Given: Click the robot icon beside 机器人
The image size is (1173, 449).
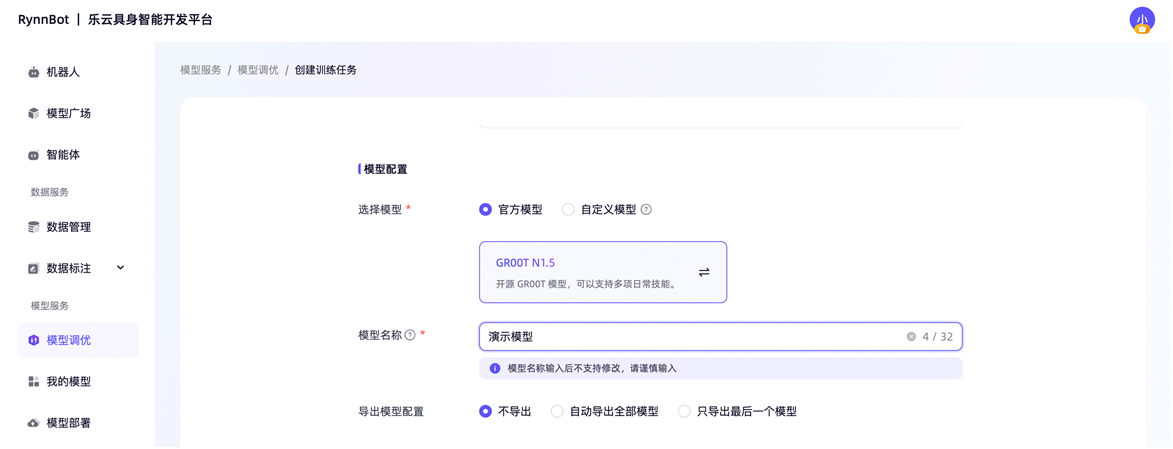Looking at the screenshot, I should [x=33, y=73].
